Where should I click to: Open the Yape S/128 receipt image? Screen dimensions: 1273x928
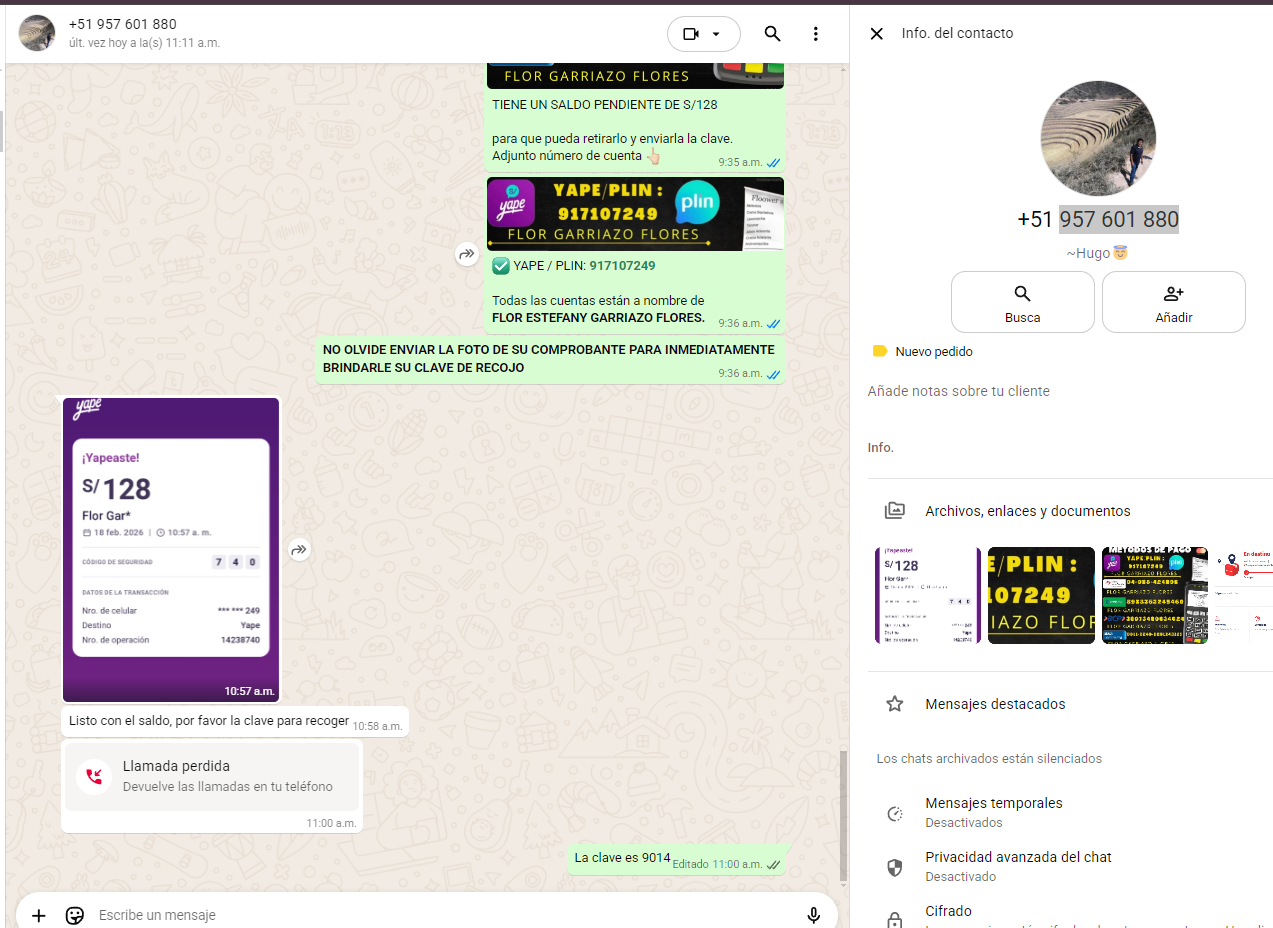171,548
